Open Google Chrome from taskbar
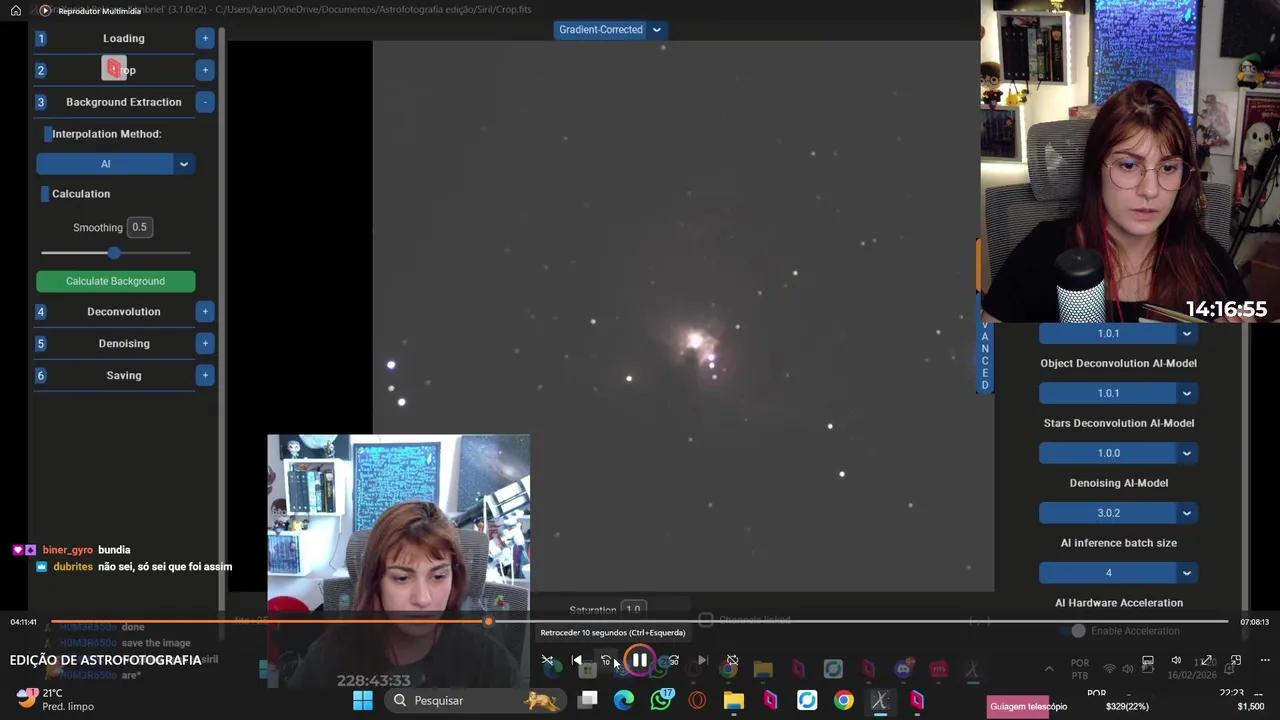Image resolution: width=1280 pixels, height=720 pixels. point(844,700)
